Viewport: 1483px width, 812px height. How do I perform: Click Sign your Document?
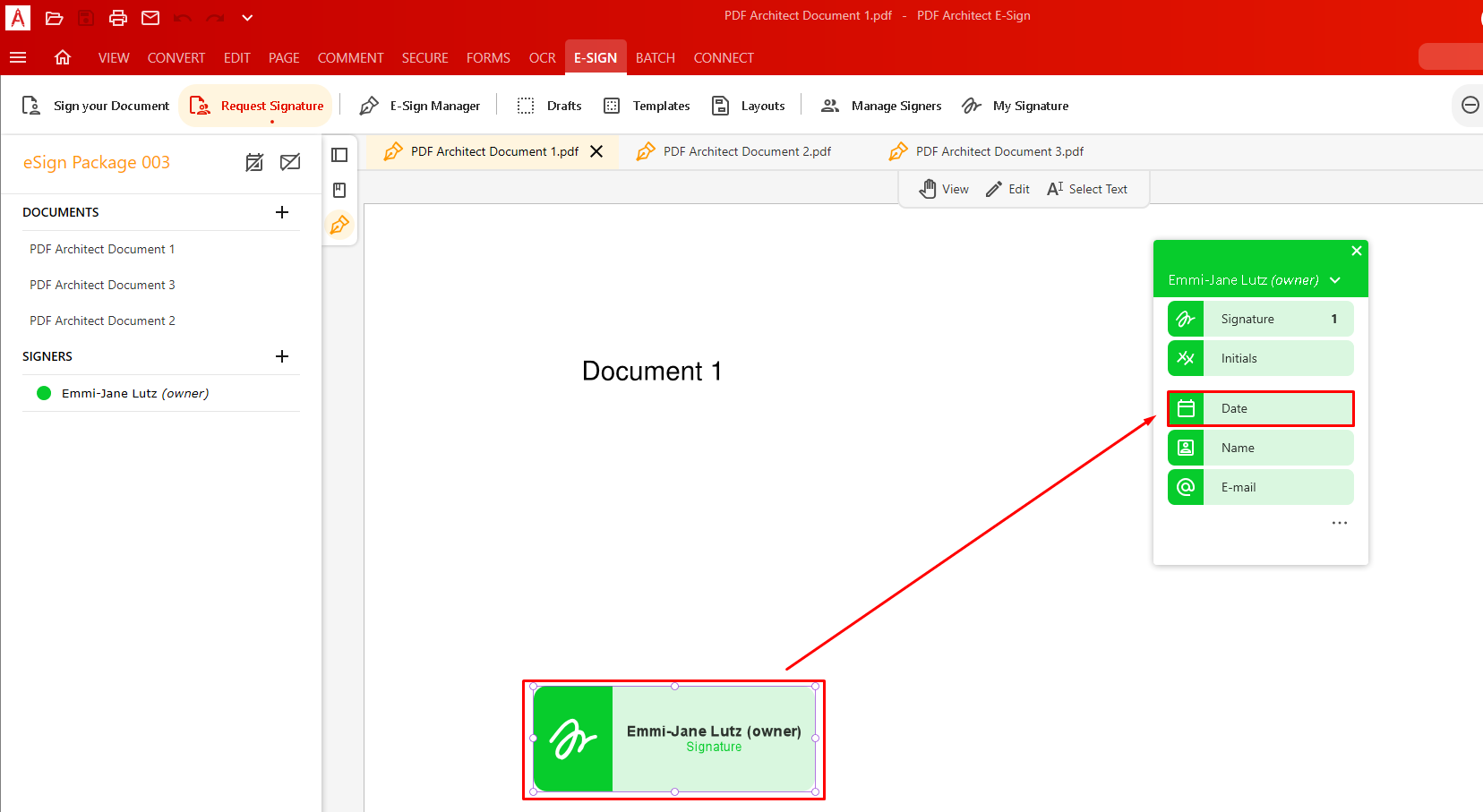tap(95, 106)
